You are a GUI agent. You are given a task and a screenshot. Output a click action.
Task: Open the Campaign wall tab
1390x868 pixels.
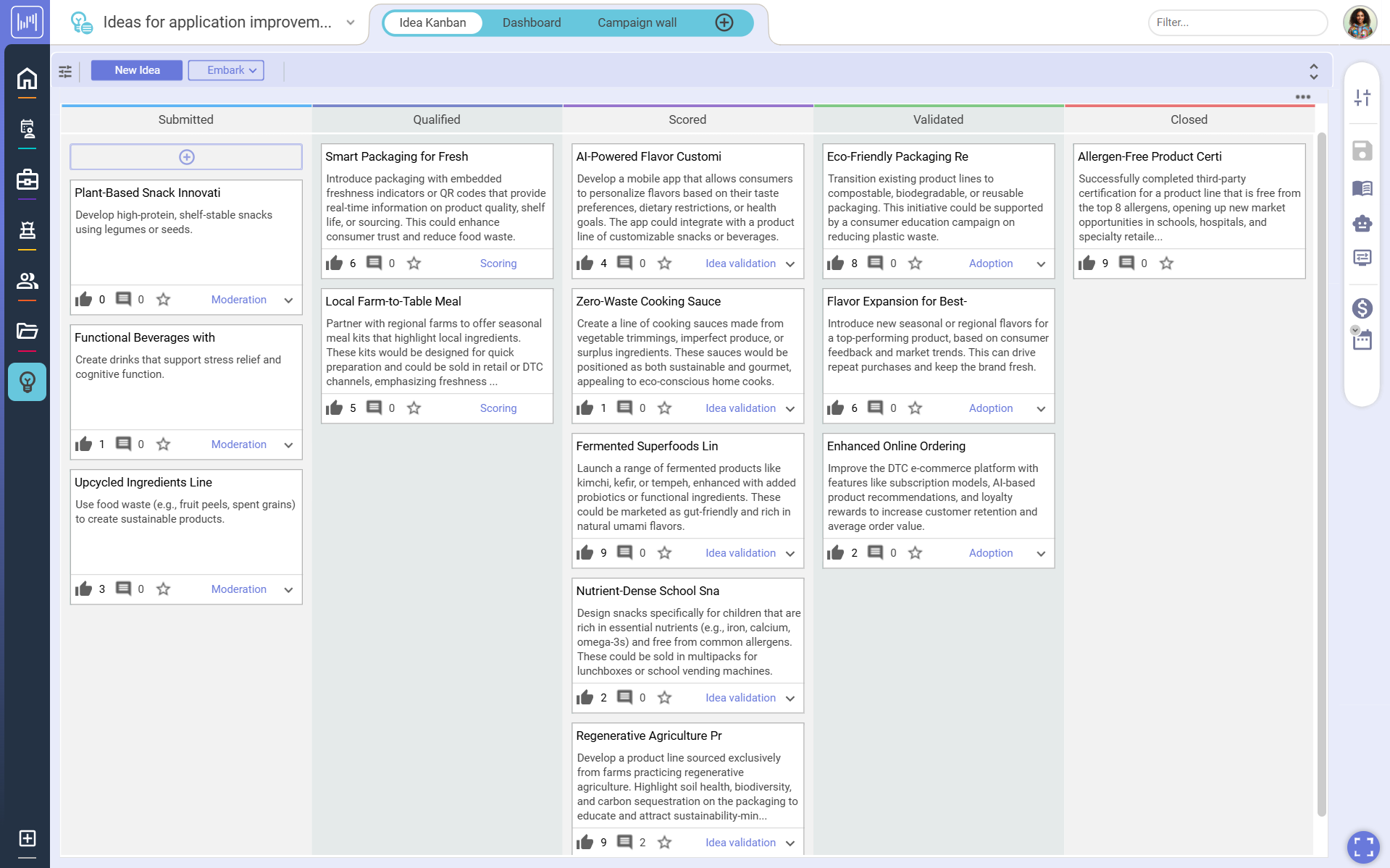pyautogui.click(x=636, y=22)
